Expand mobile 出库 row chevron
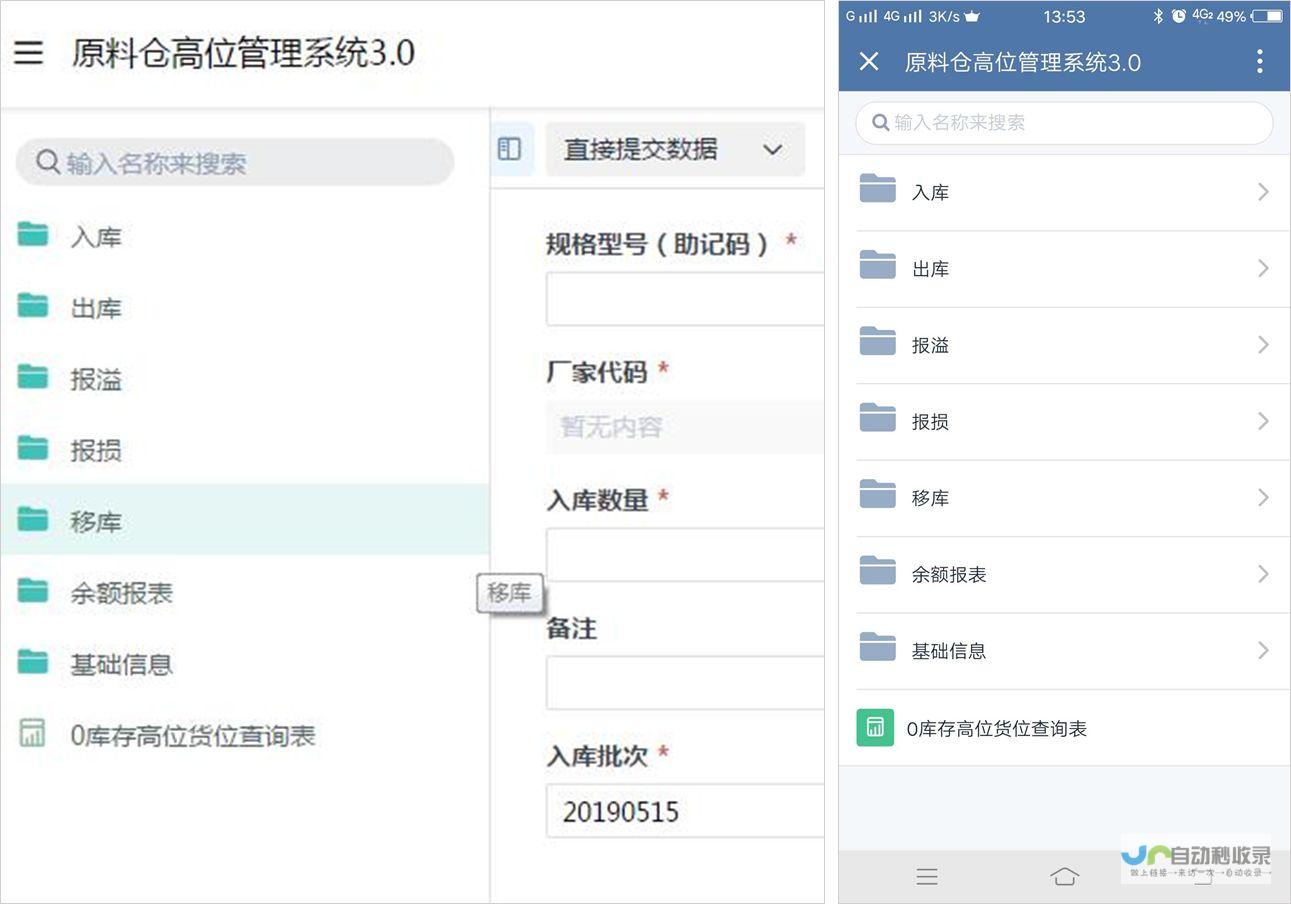This screenshot has height=904, width=1291. pos(1263,268)
